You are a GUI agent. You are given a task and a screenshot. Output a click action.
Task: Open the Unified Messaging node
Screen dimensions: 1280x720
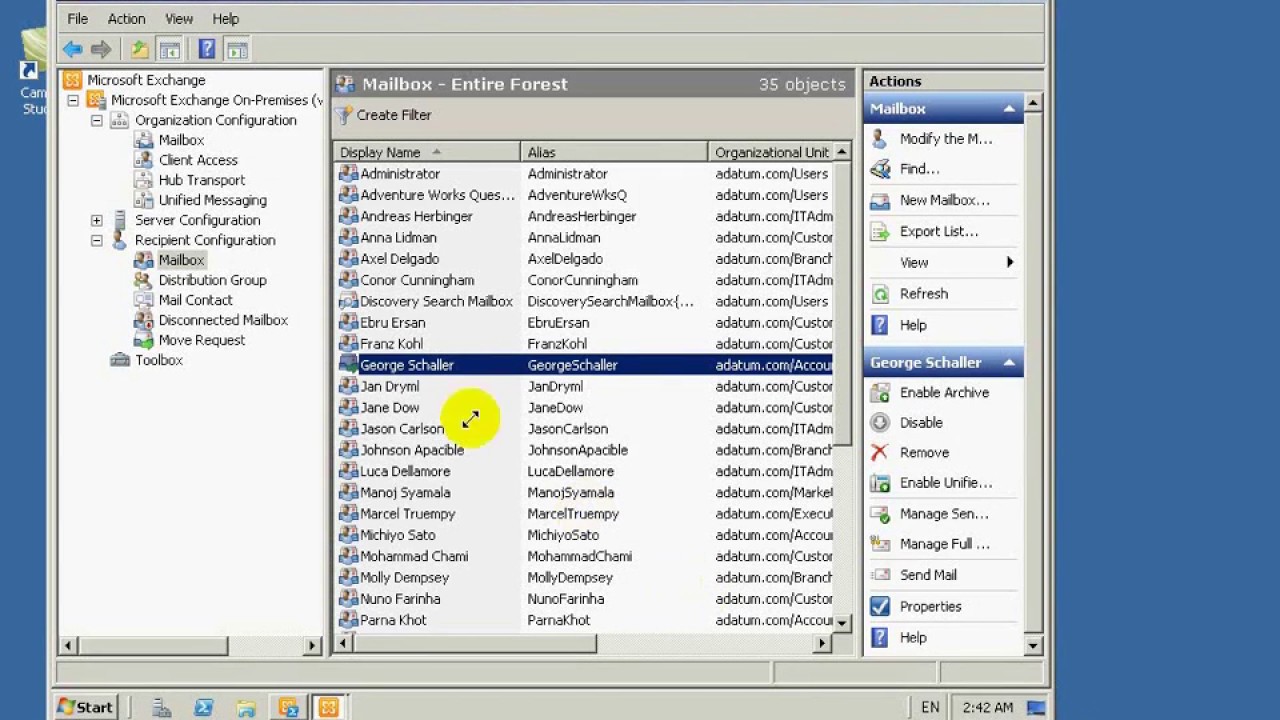[212, 200]
